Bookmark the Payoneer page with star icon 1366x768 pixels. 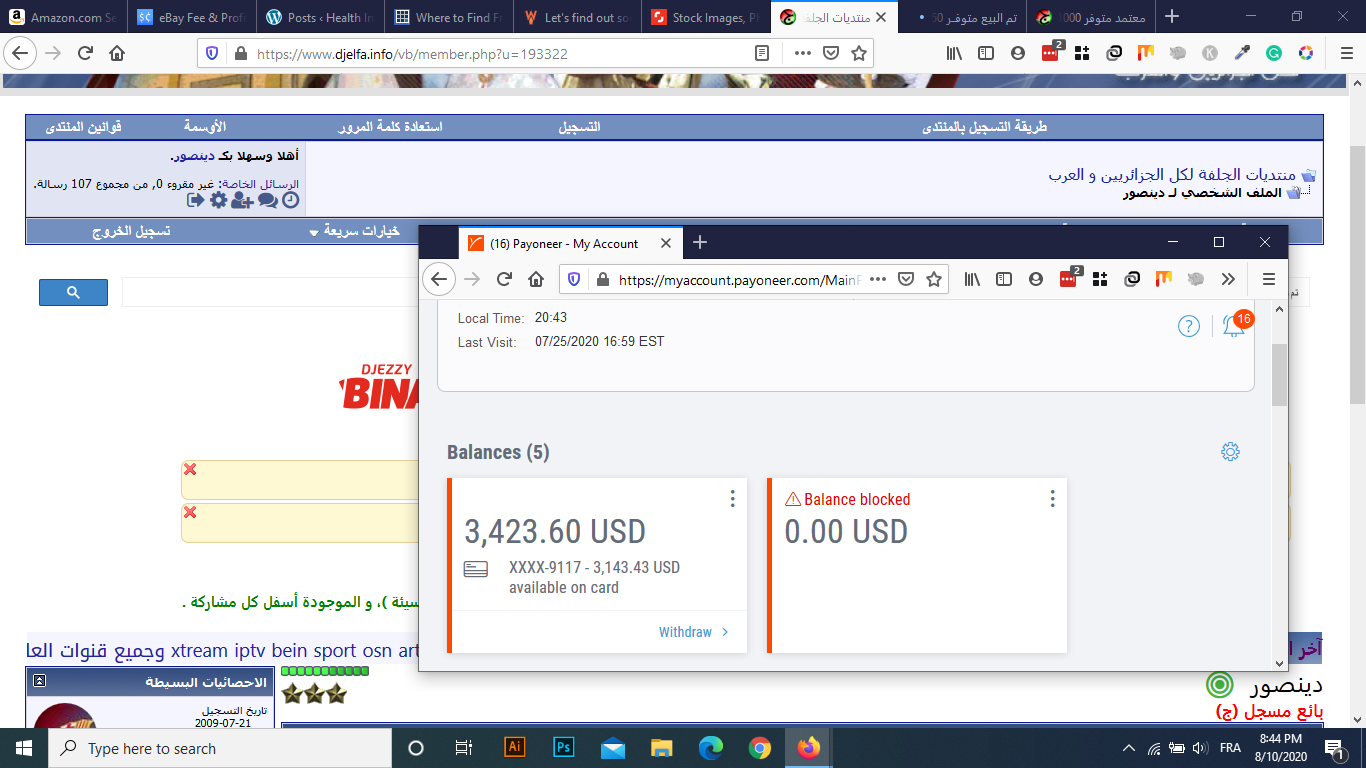coord(933,280)
